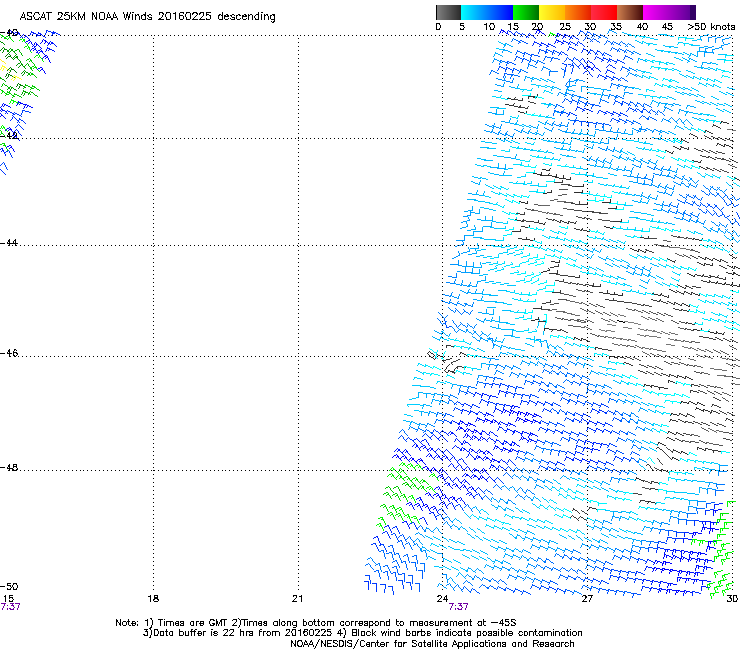Click the 'Note: 1) Times are GMT' line
The height and width of the screenshot is (650, 740).
coord(315,623)
